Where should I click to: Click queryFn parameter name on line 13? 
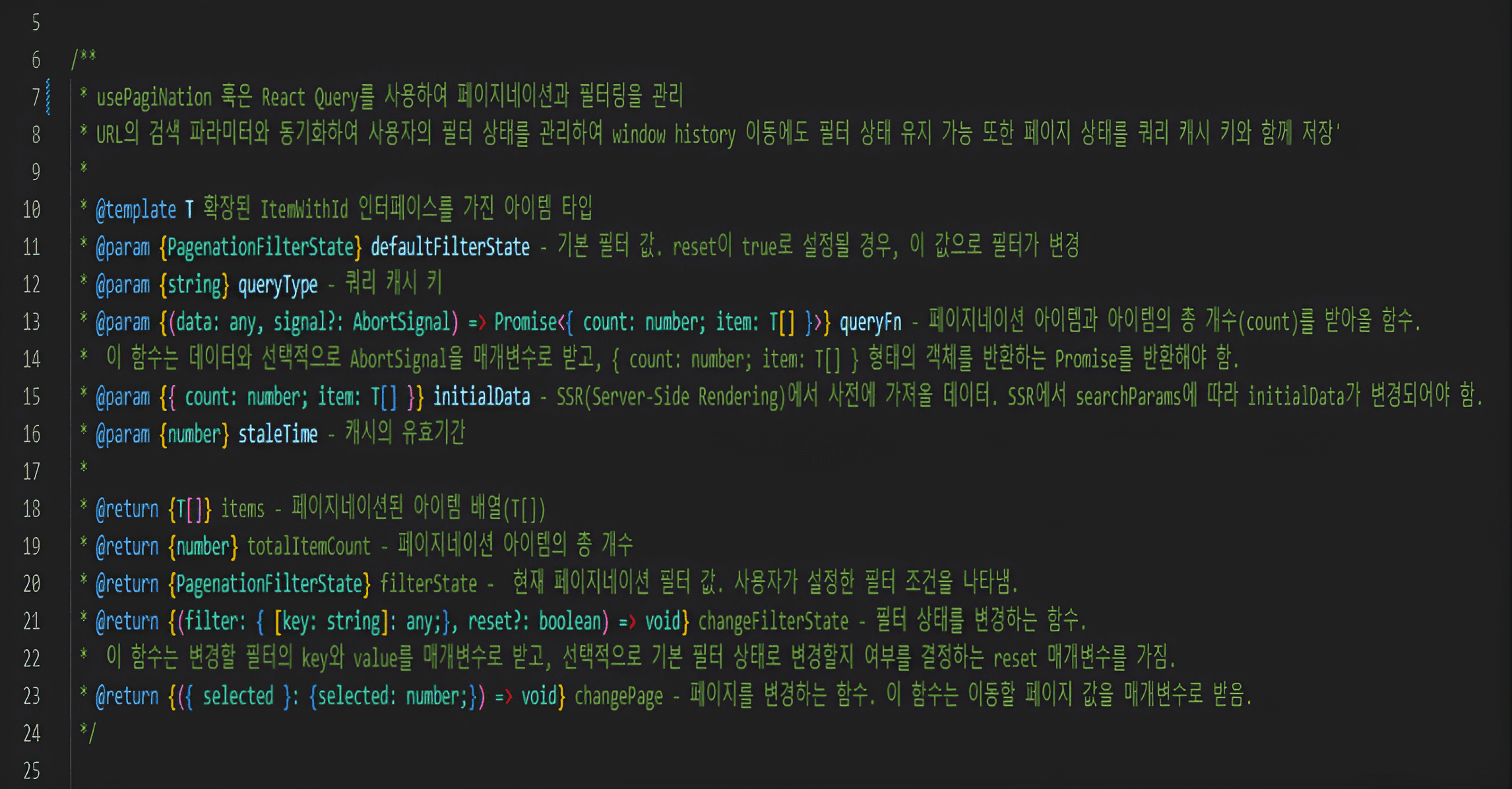click(870, 322)
